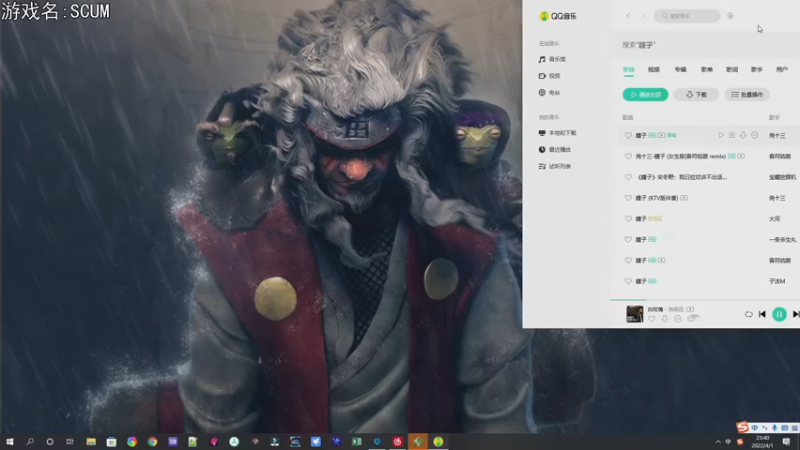Image resolution: width=800 pixels, height=450 pixels.
Task: Click inside the QQ Music search box
Action: (687, 16)
